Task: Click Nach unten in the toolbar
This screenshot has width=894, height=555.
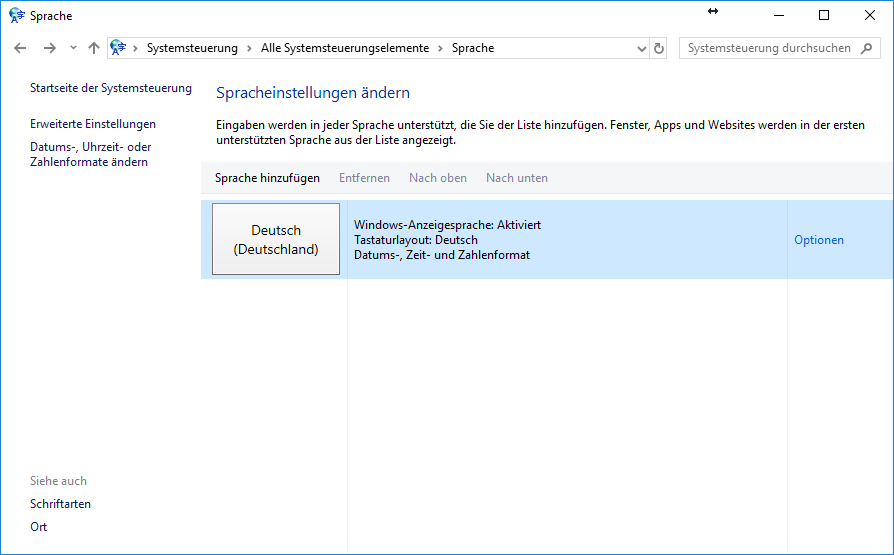Action: tap(517, 178)
